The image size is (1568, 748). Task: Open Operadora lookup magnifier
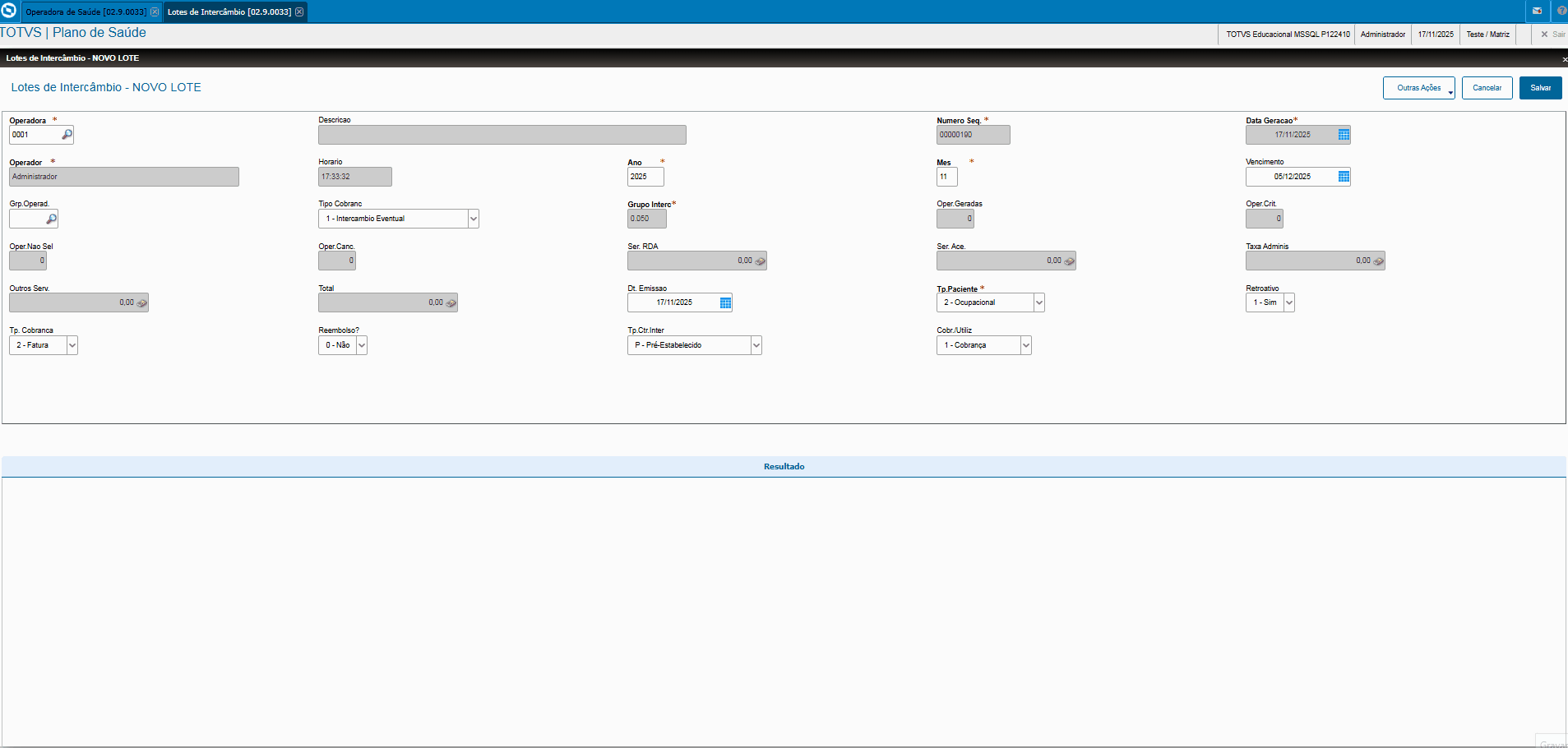coord(67,134)
